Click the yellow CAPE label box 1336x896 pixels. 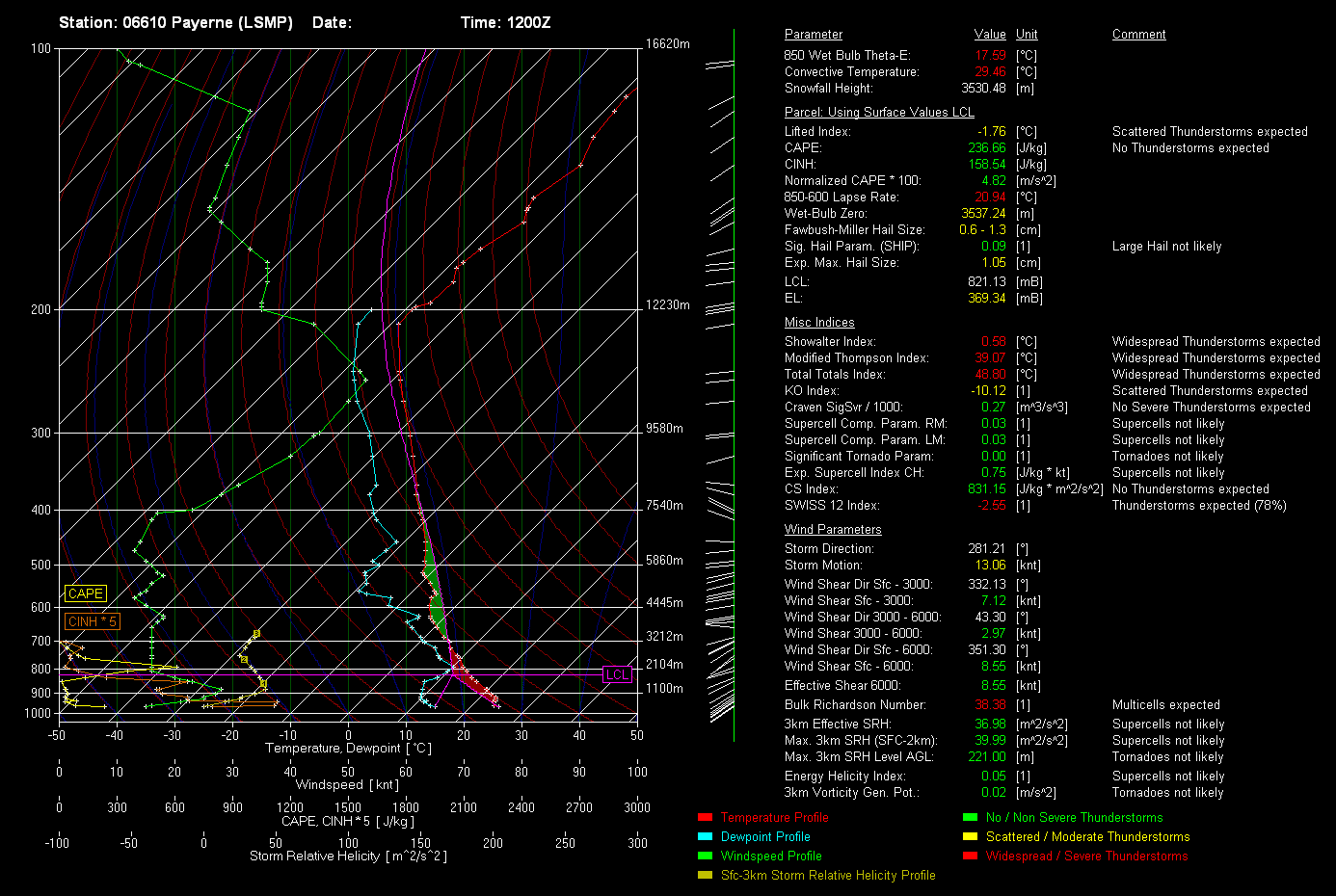(86, 593)
